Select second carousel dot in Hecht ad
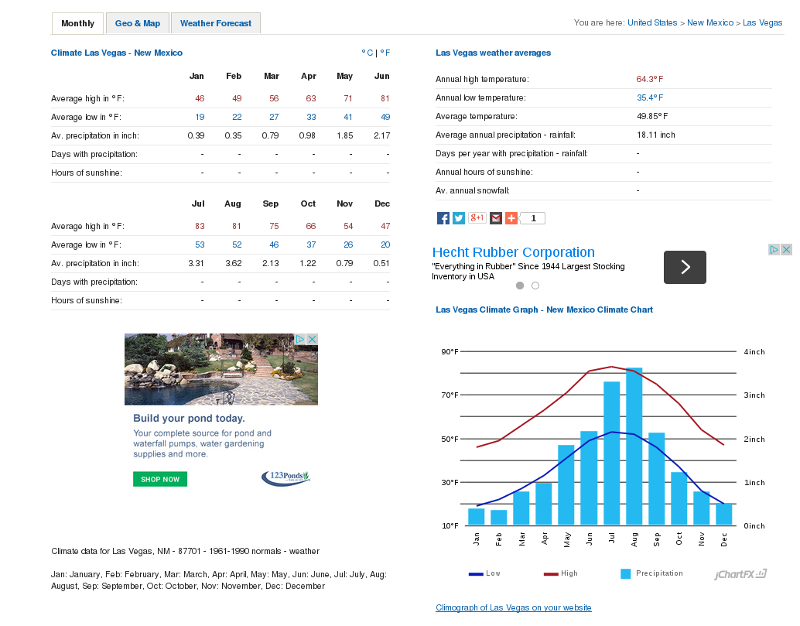The width and height of the screenshot is (800, 626). (535, 286)
